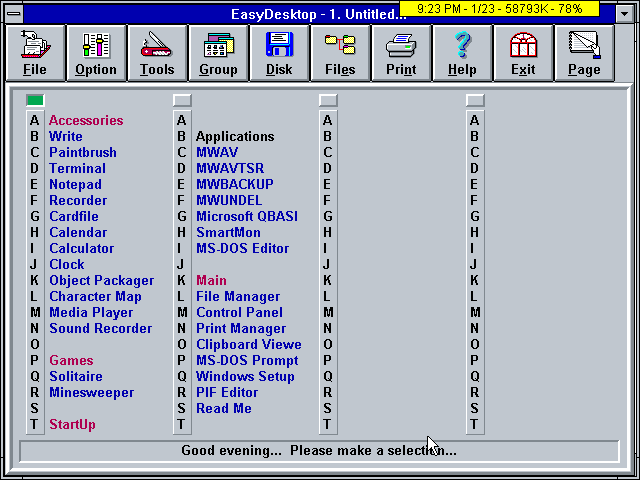Open Help question mark icon

pos(462,53)
